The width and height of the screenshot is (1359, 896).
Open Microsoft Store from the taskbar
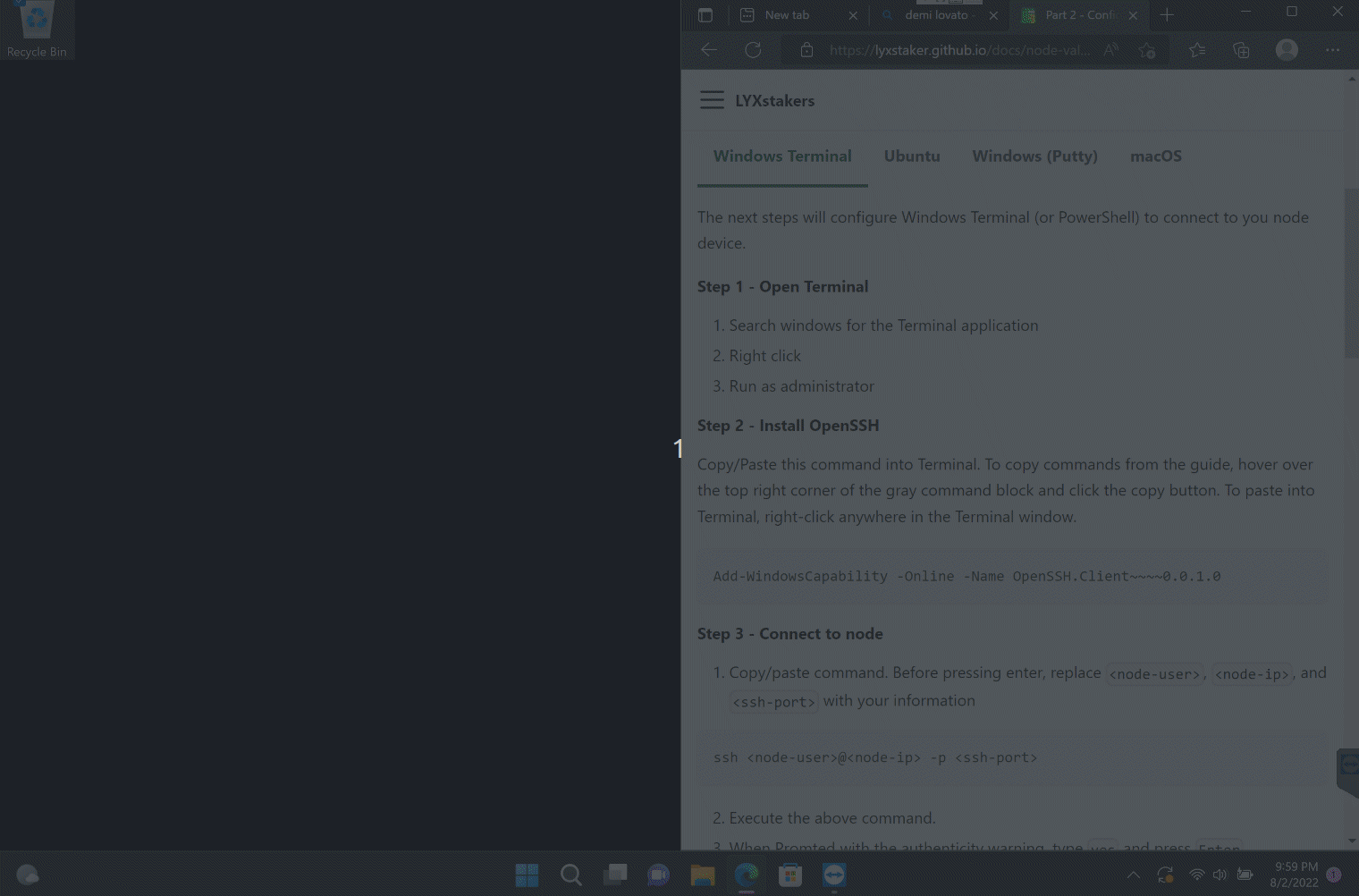click(x=790, y=875)
